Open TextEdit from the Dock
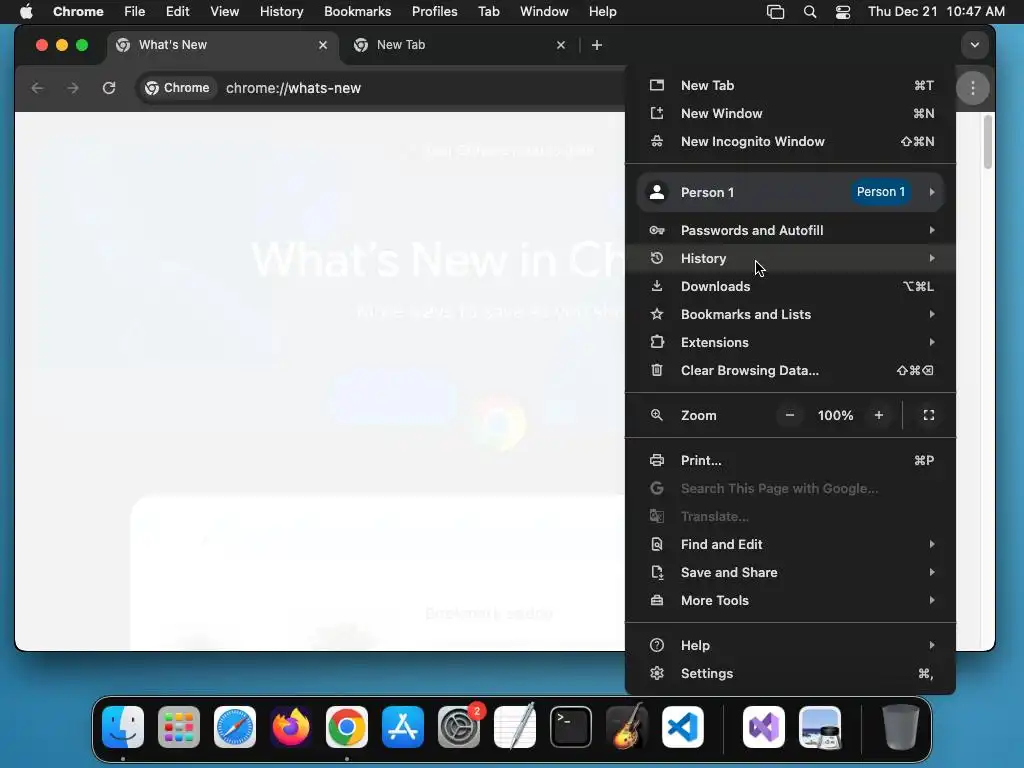Viewport: 1024px width, 768px height. [515, 727]
